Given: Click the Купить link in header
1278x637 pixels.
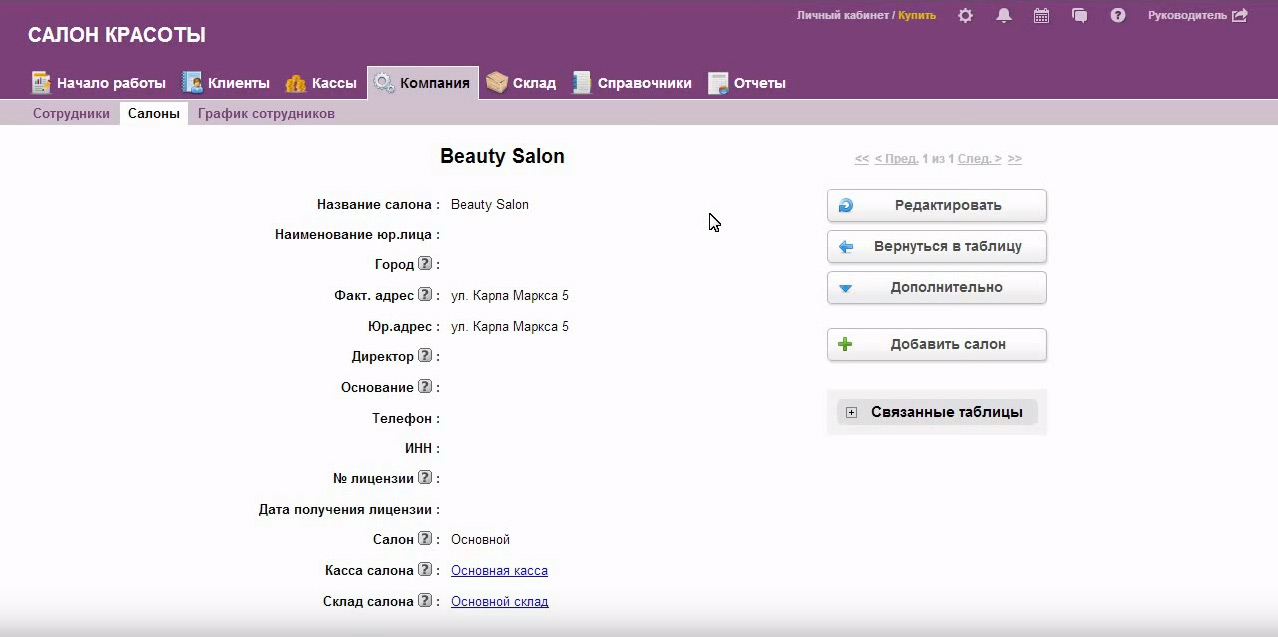Looking at the screenshot, I should 917,16.
